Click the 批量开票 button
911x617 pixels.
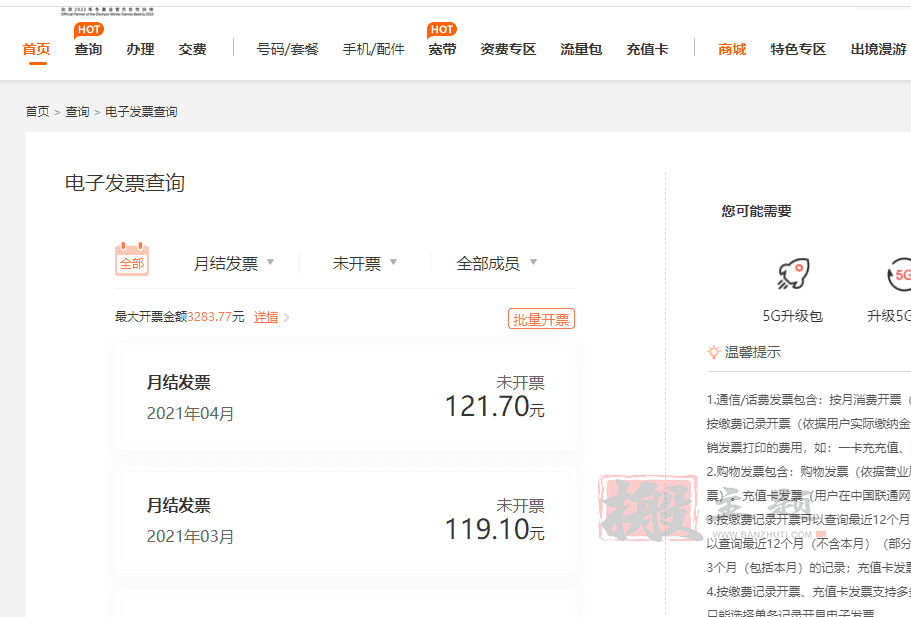point(541,319)
